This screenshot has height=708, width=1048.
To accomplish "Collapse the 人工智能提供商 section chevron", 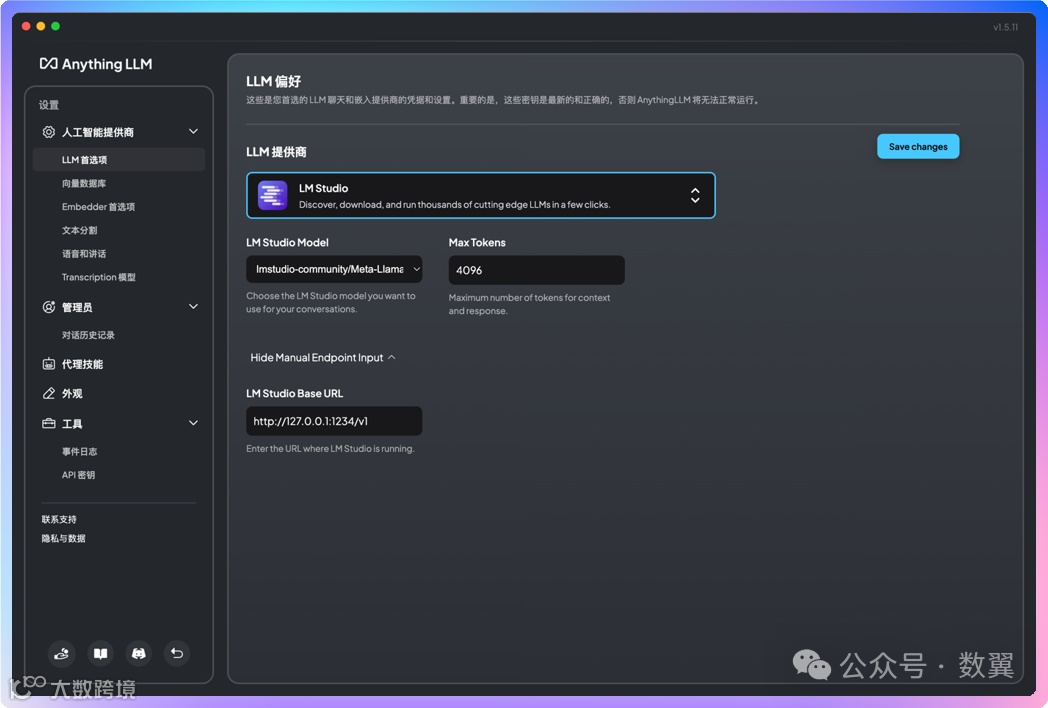I will 193,132.
